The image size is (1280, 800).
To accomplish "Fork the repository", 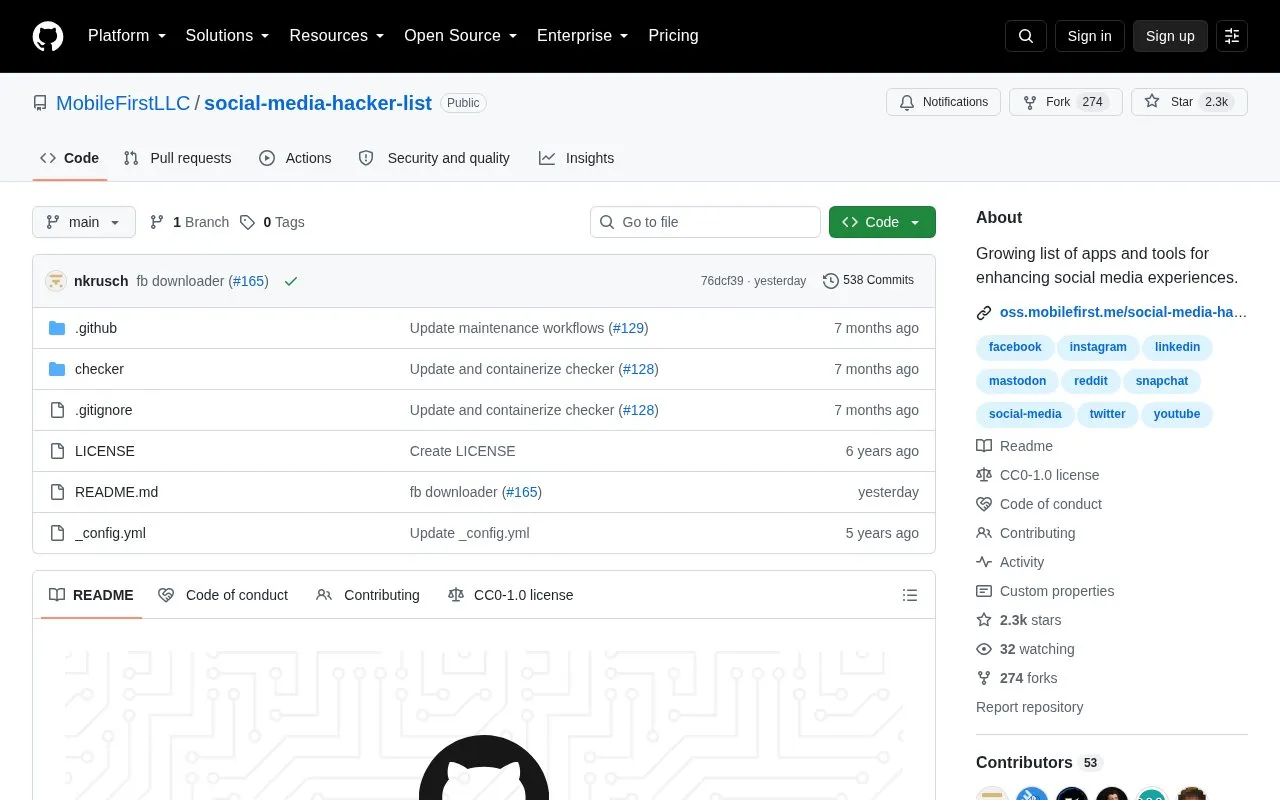I will click(x=1065, y=102).
